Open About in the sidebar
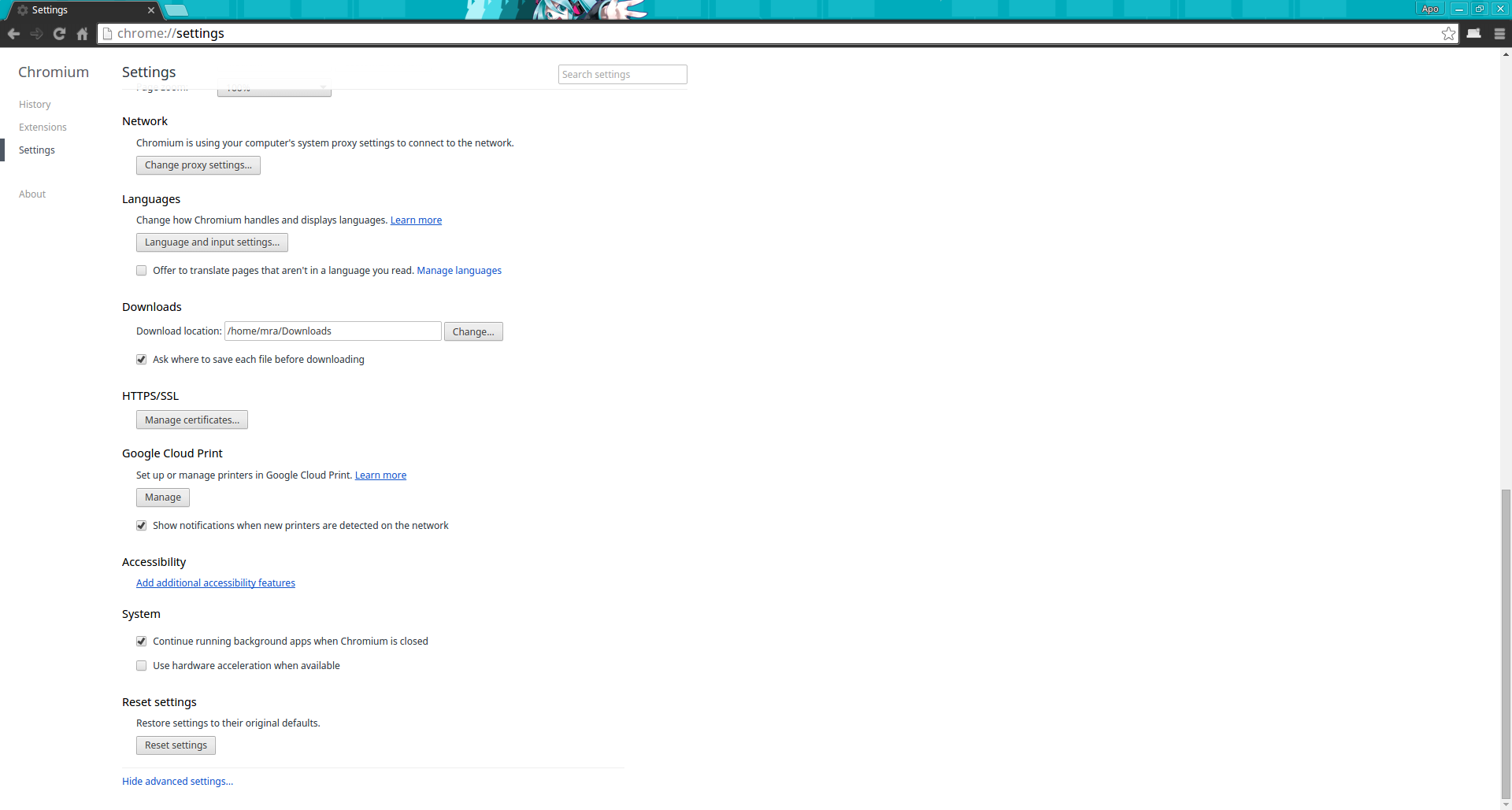This screenshot has width=1512, height=810. pos(32,194)
